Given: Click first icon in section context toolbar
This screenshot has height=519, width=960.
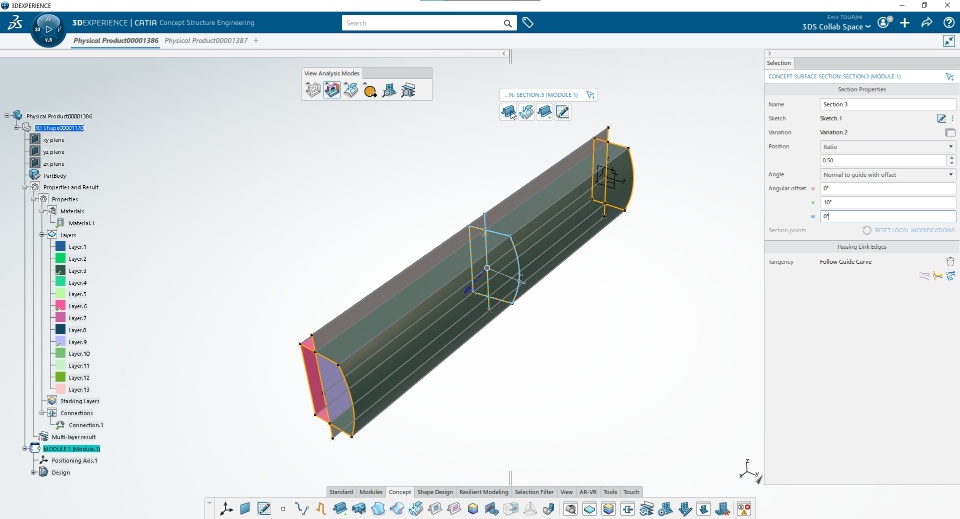Looking at the screenshot, I should (x=508, y=112).
